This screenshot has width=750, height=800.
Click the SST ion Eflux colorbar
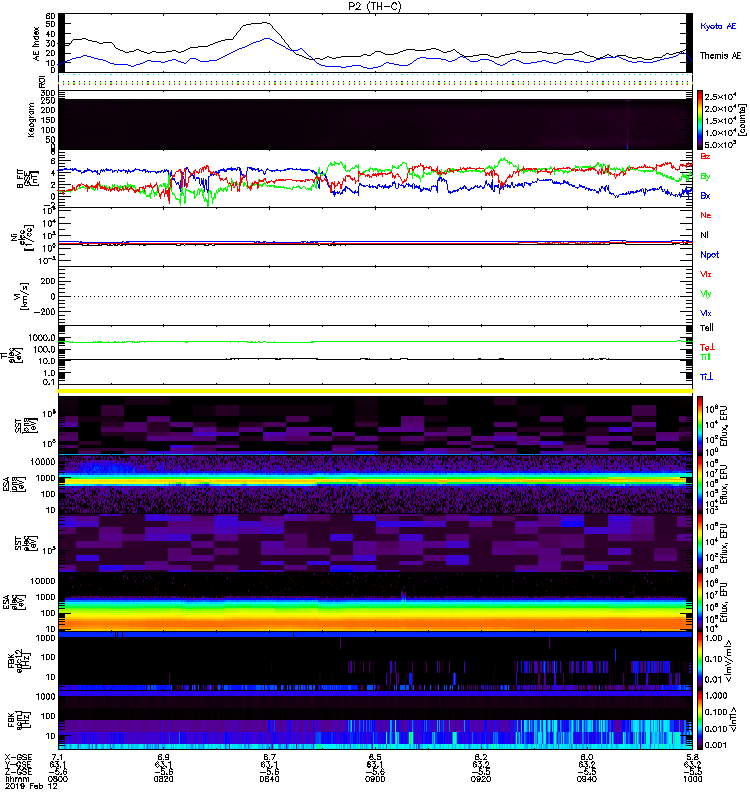[699, 425]
